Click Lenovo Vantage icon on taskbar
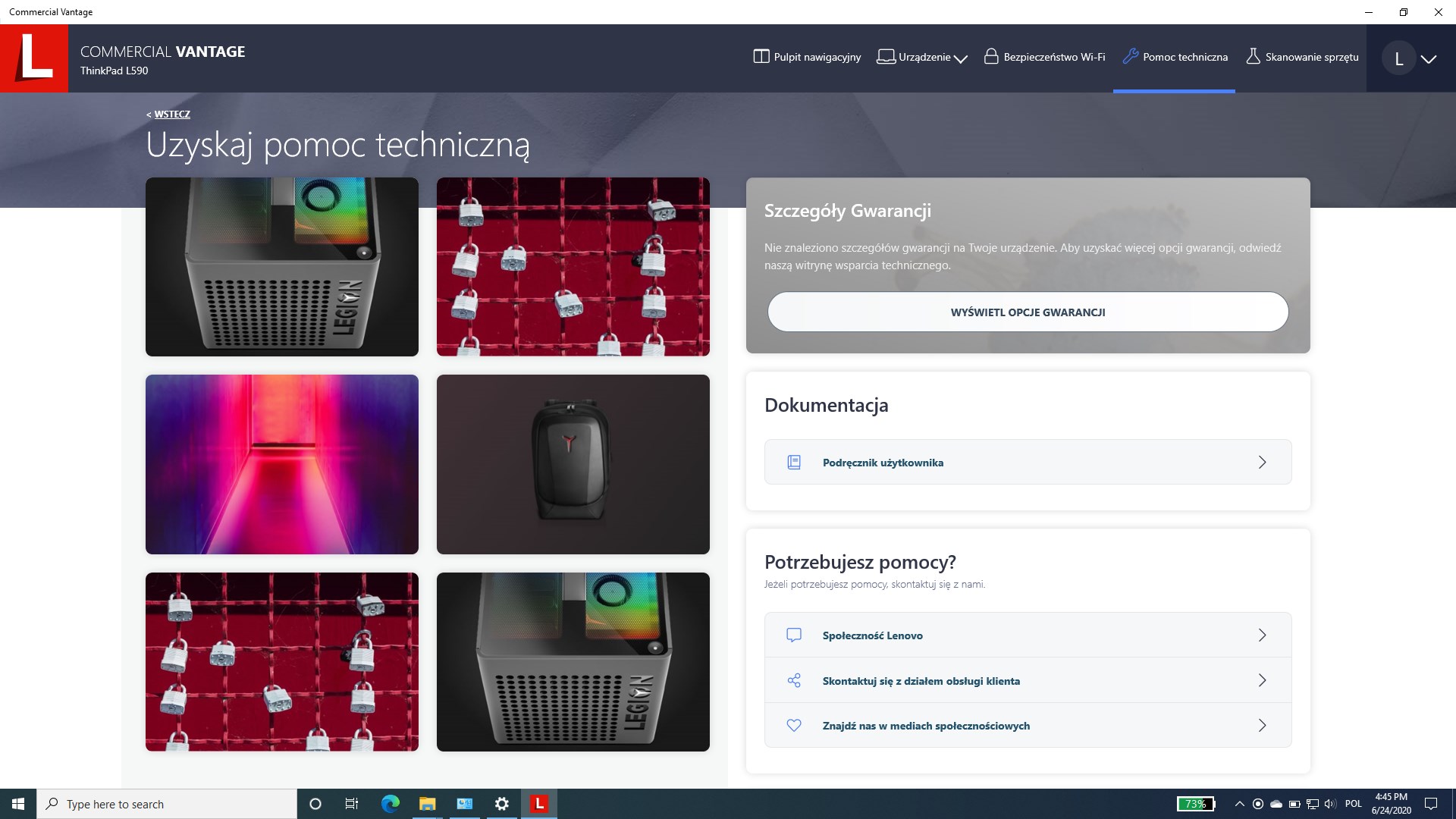The width and height of the screenshot is (1456, 819). point(539,804)
